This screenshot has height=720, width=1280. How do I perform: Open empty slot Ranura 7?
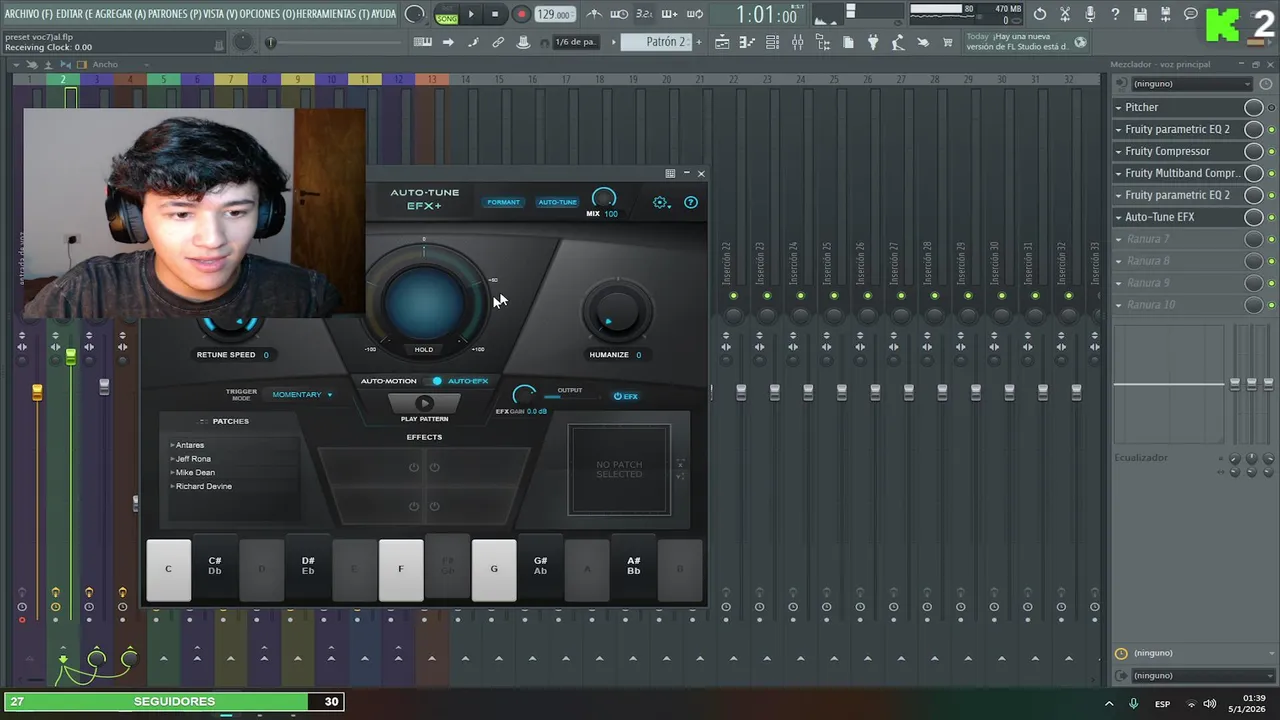coord(1179,239)
